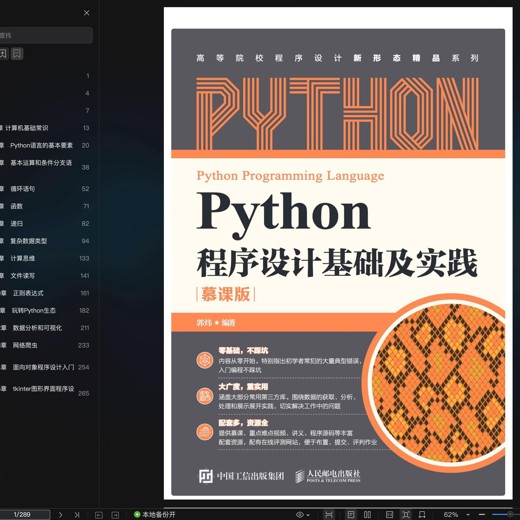Click the 1/289 page number field
This screenshot has height=520, width=520.
(24, 515)
